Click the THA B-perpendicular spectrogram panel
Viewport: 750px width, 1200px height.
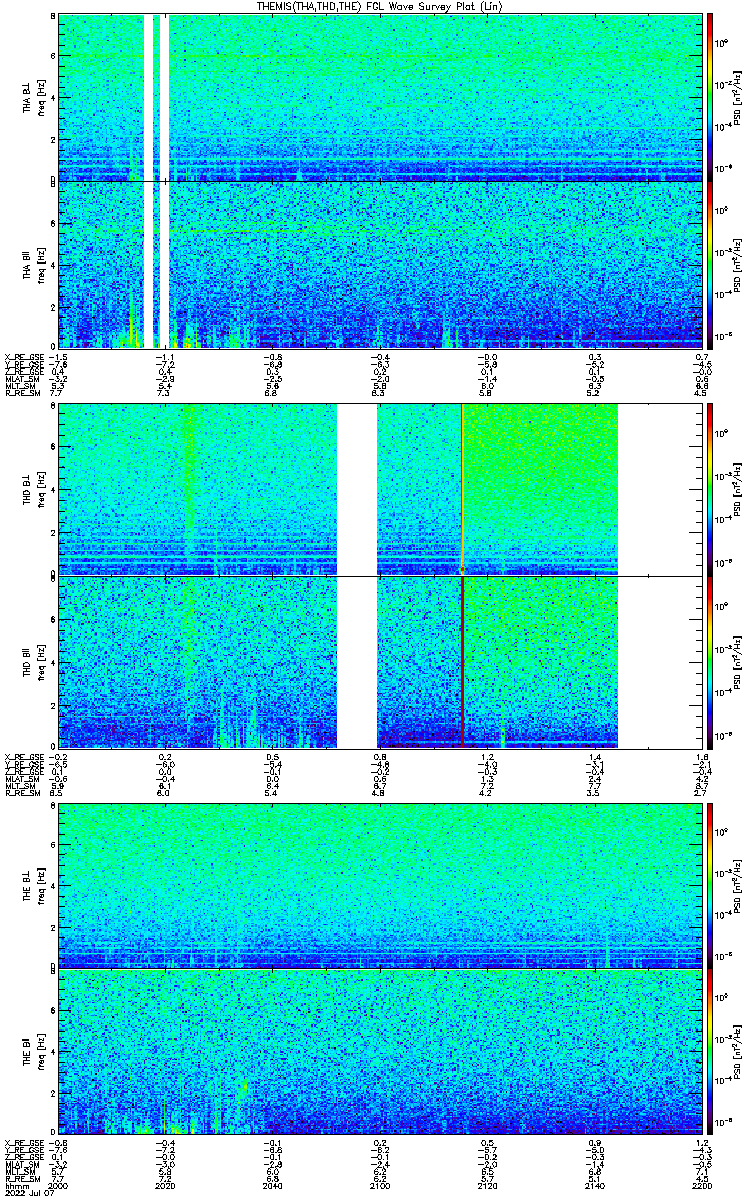pos(379,97)
